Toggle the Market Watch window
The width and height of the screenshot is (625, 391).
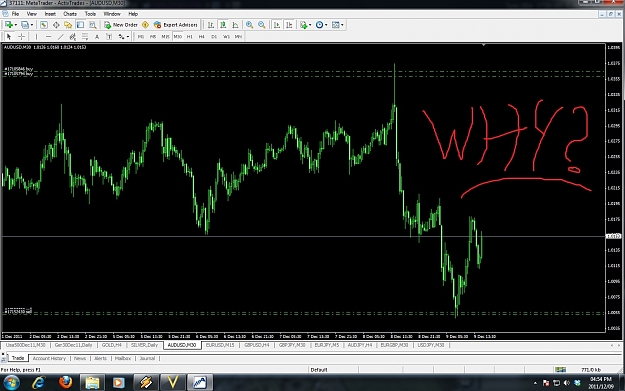44,25
